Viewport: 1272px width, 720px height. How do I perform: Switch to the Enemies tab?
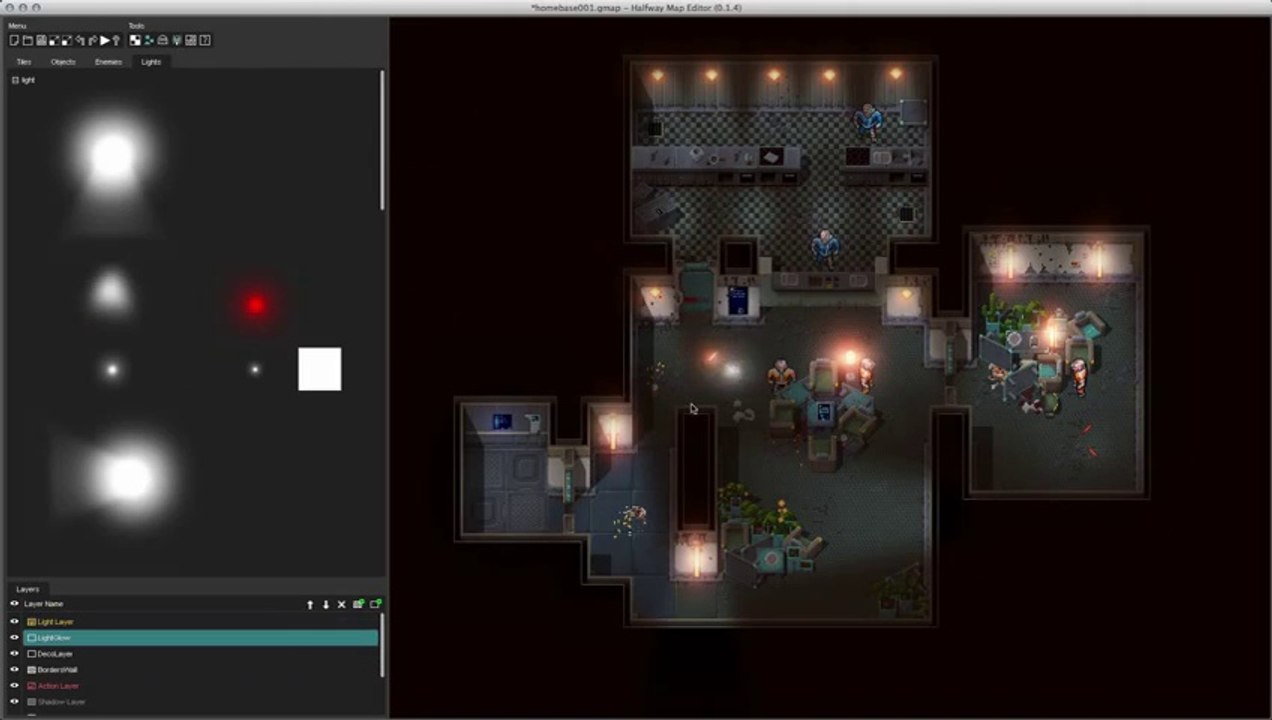(108, 62)
